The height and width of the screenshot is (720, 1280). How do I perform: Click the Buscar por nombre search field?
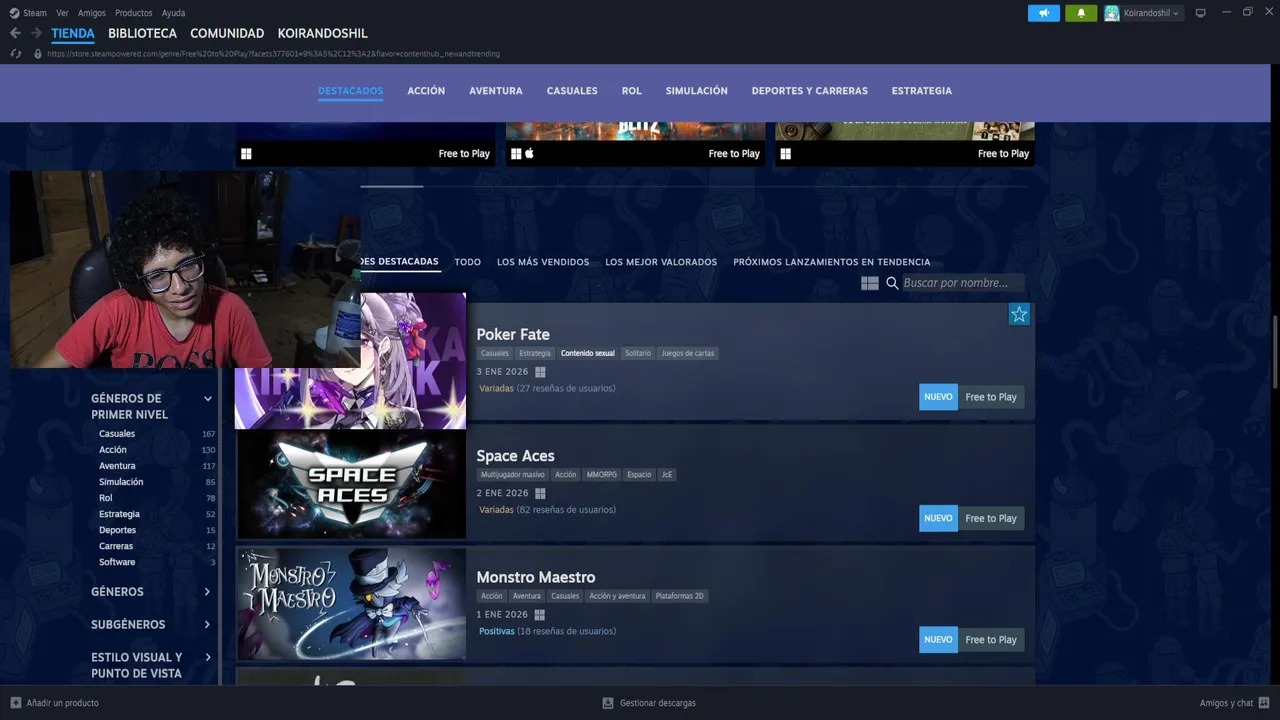click(x=962, y=283)
